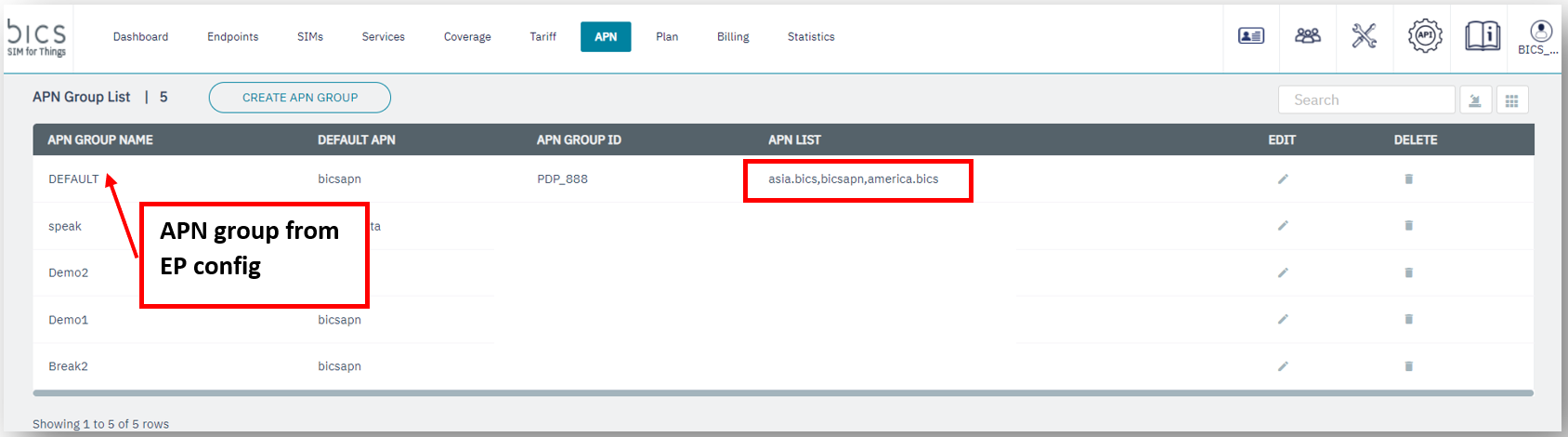Open the BICS user account menu
Image resolution: width=1568 pixels, height=437 pixels.
(x=1540, y=37)
